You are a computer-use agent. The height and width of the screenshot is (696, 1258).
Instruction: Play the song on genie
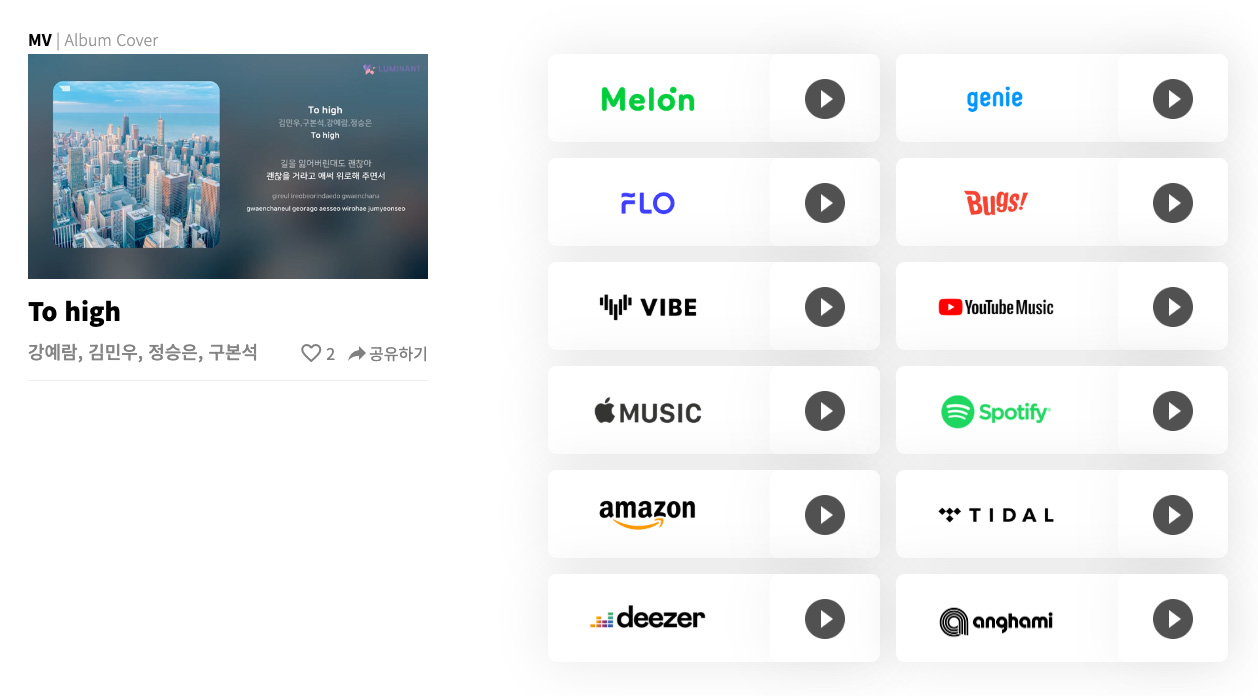click(x=1172, y=99)
